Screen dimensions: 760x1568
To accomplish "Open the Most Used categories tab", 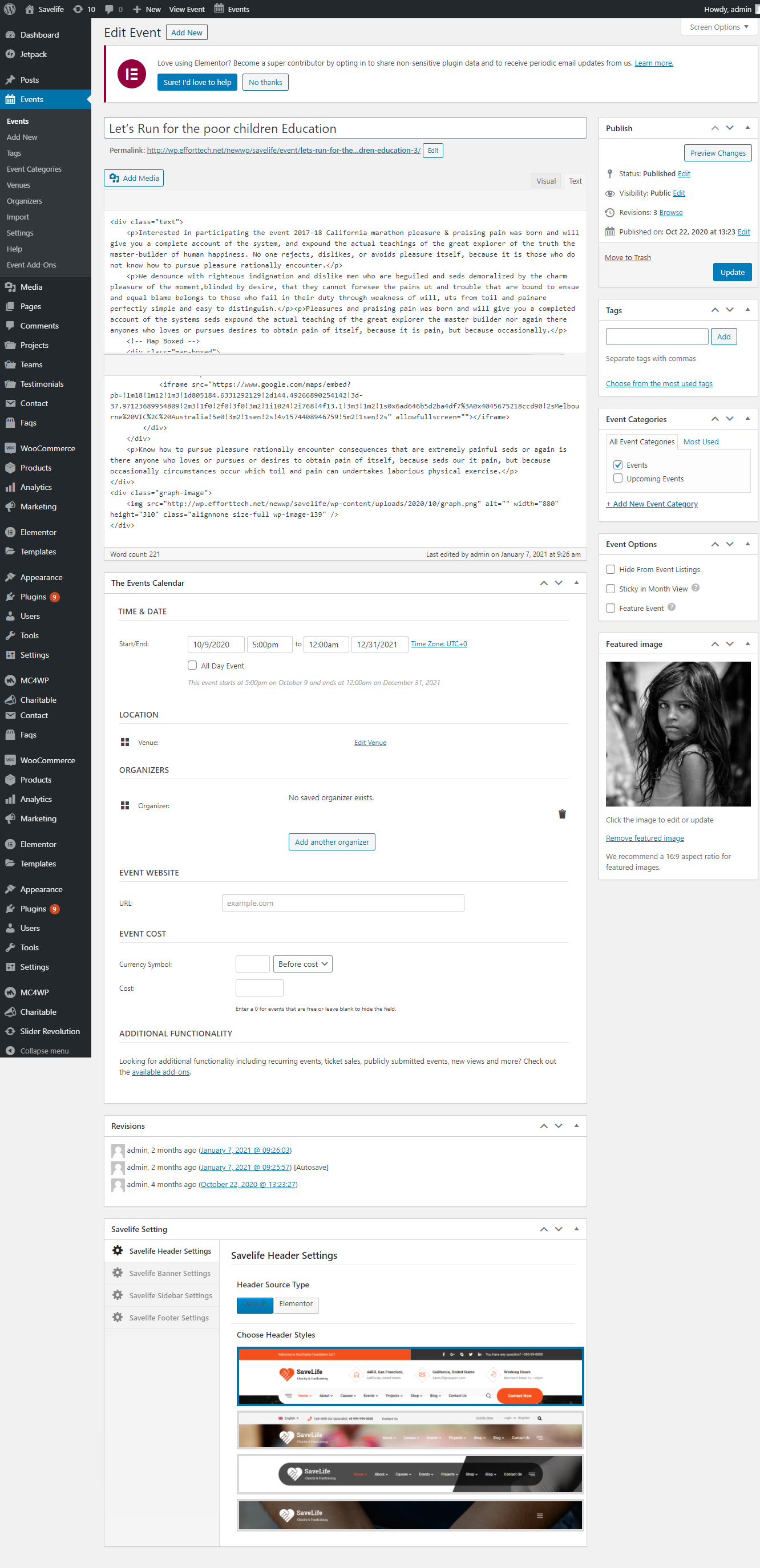I will click(700, 441).
